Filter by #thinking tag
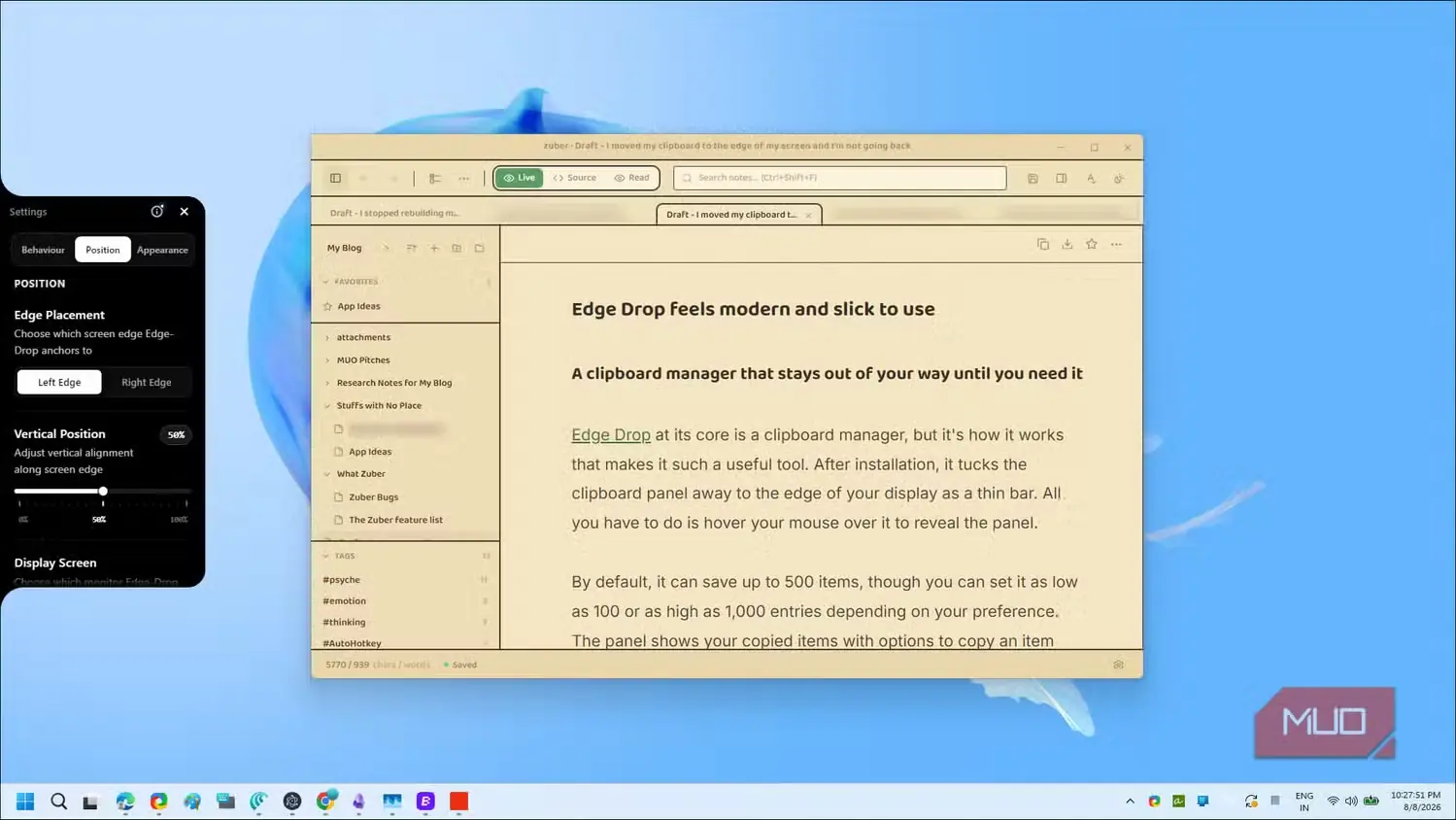Screen dimensions: 1456x820 point(344,623)
